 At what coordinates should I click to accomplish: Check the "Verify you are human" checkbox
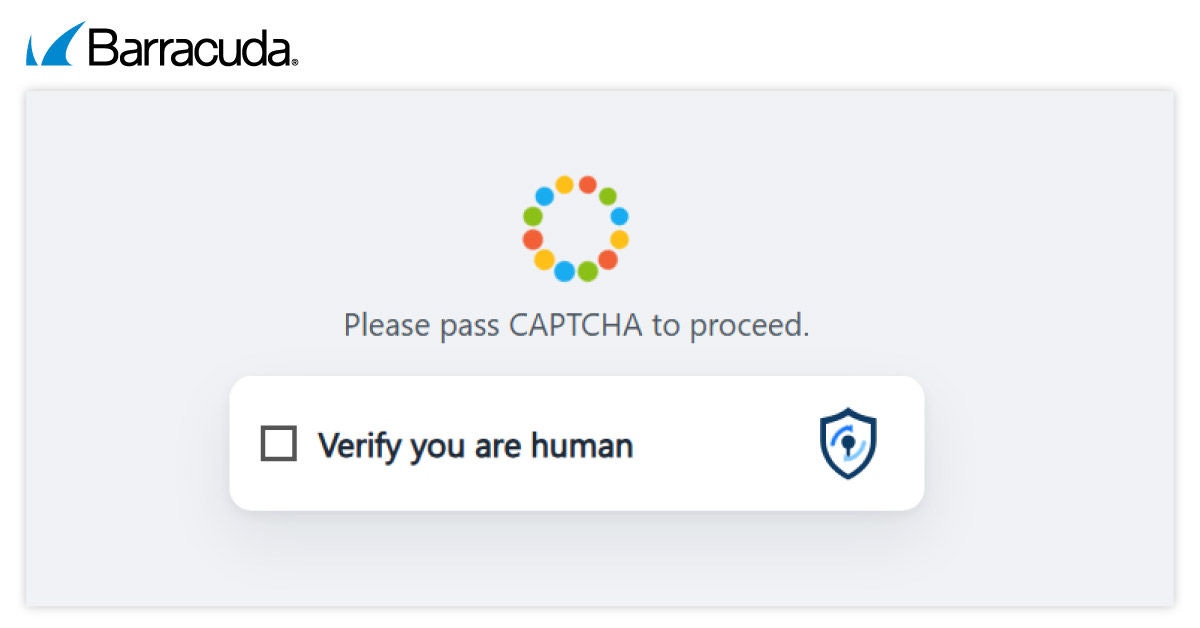click(x=278, y=443)
